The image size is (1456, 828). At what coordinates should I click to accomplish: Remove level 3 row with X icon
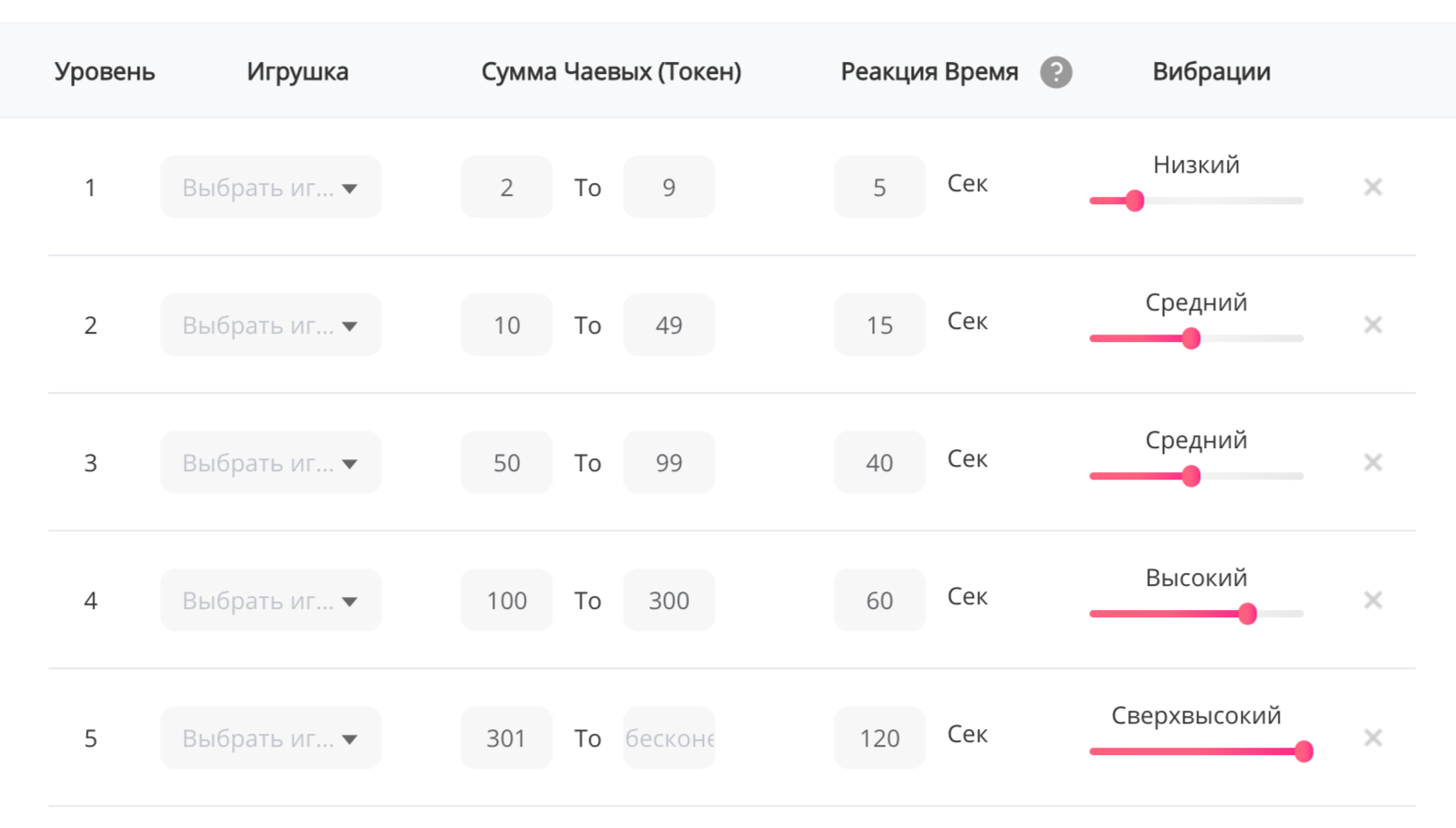click(1373, 463)
